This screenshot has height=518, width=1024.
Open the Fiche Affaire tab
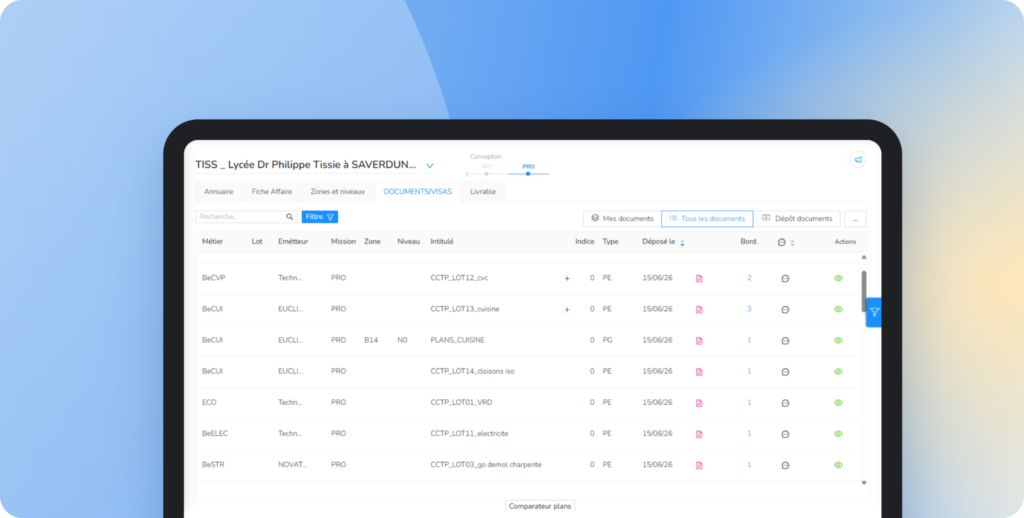click(272, 192)
